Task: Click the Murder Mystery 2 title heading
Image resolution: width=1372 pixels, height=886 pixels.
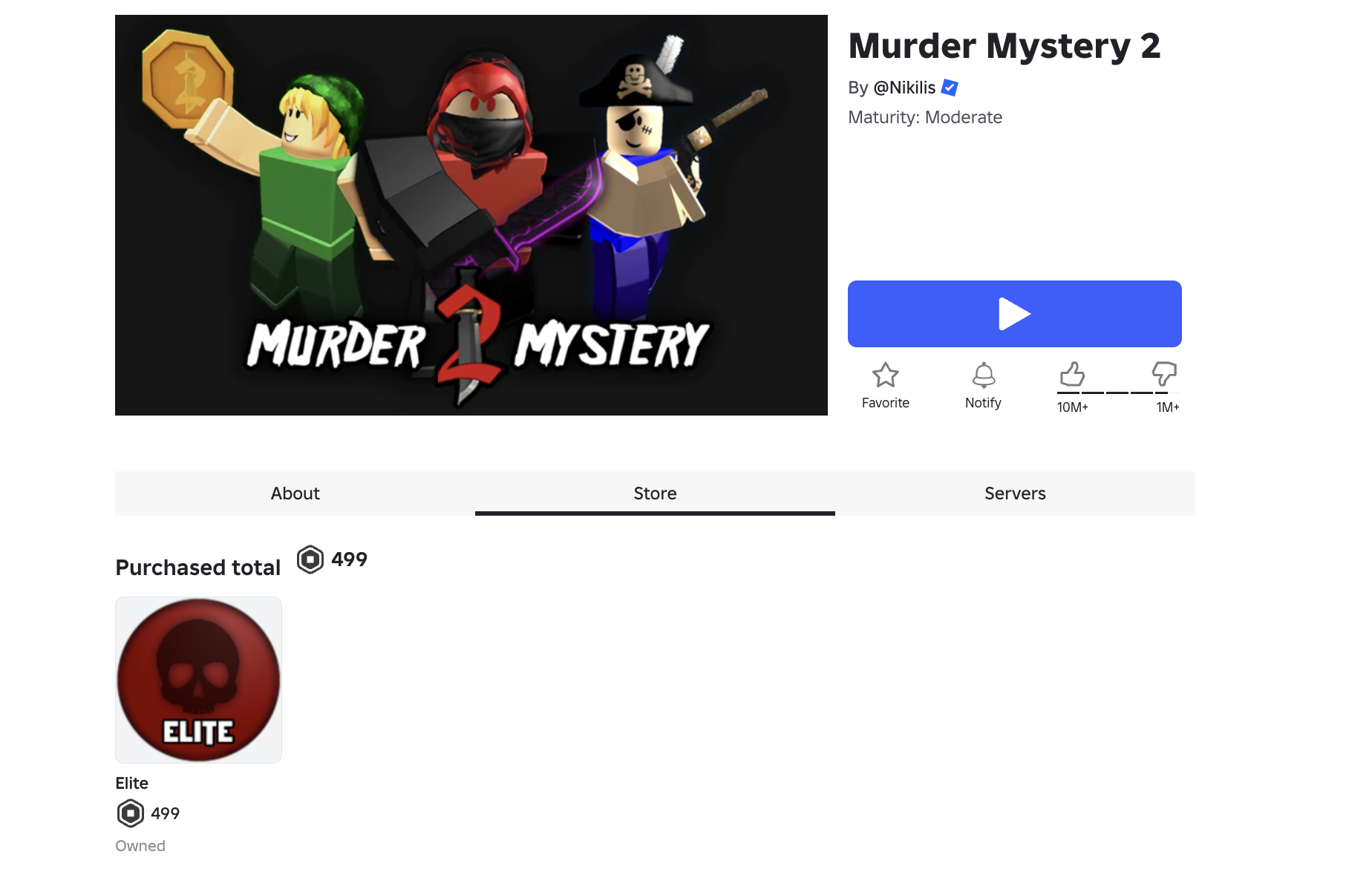Action: pyautogui.click(x=1004, y=46)
